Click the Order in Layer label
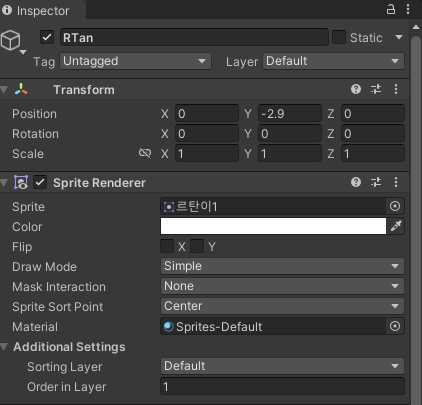Screen dimensions: 422x405 [x=67, y=387]
